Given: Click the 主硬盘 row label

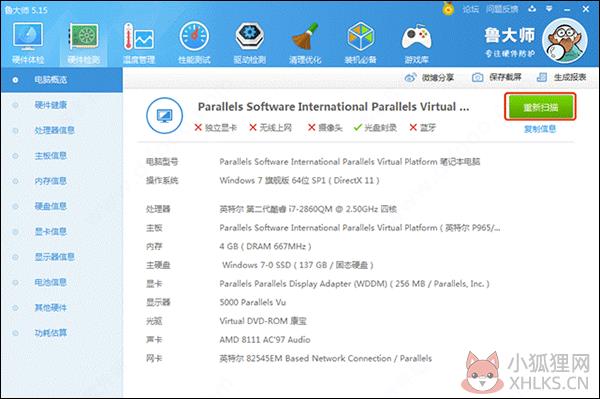Looking at the screenshot, I should [x=158, y=265].
